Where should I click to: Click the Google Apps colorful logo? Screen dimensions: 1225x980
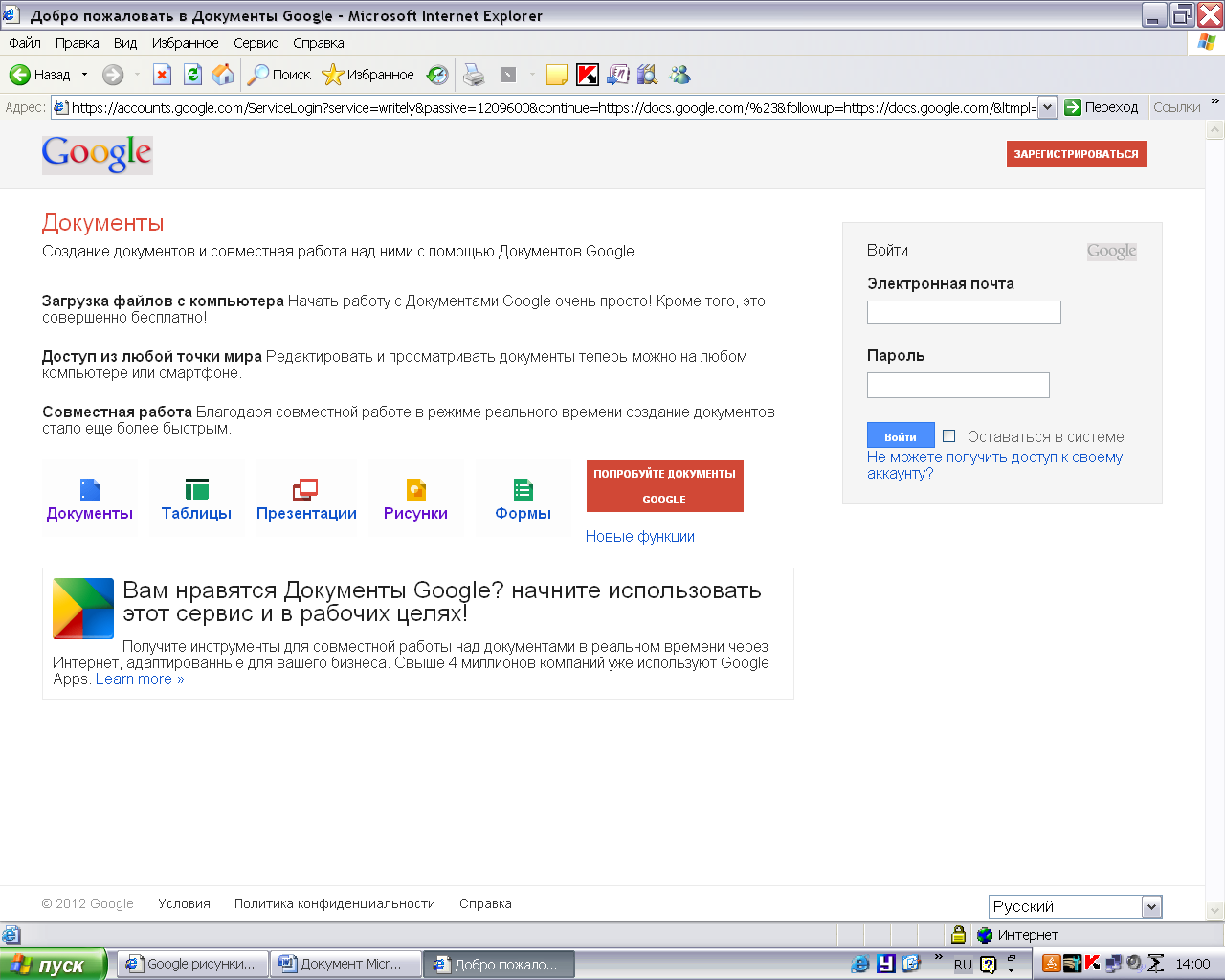tap(83, 609)
